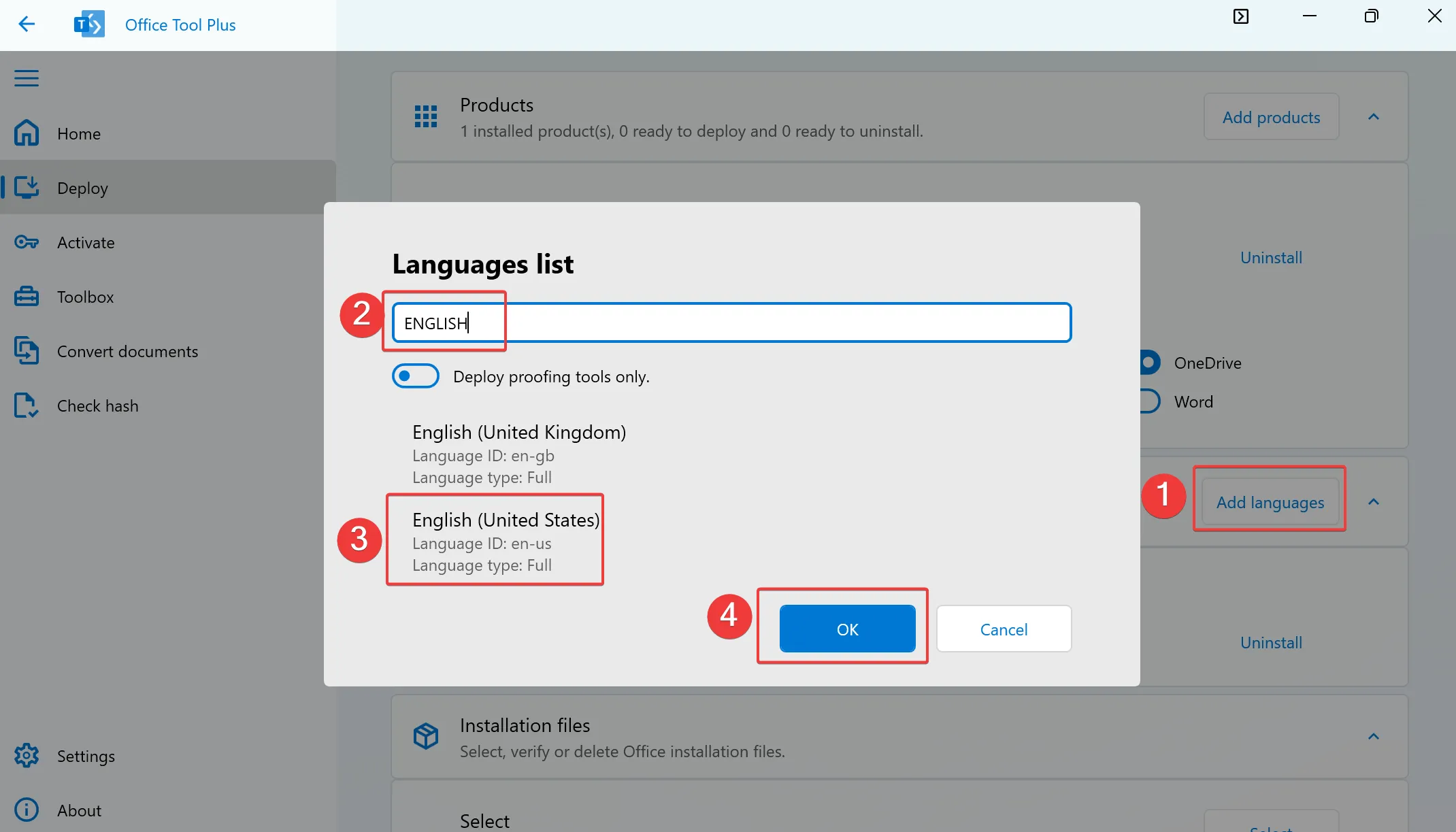
Task: Open Convert documents via its icon
Action: point(26,351)
